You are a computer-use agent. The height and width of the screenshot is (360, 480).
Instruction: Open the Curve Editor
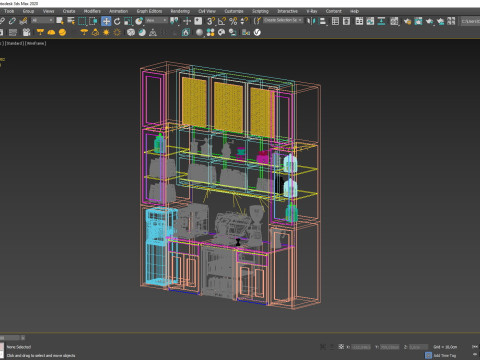pos(370,21)
